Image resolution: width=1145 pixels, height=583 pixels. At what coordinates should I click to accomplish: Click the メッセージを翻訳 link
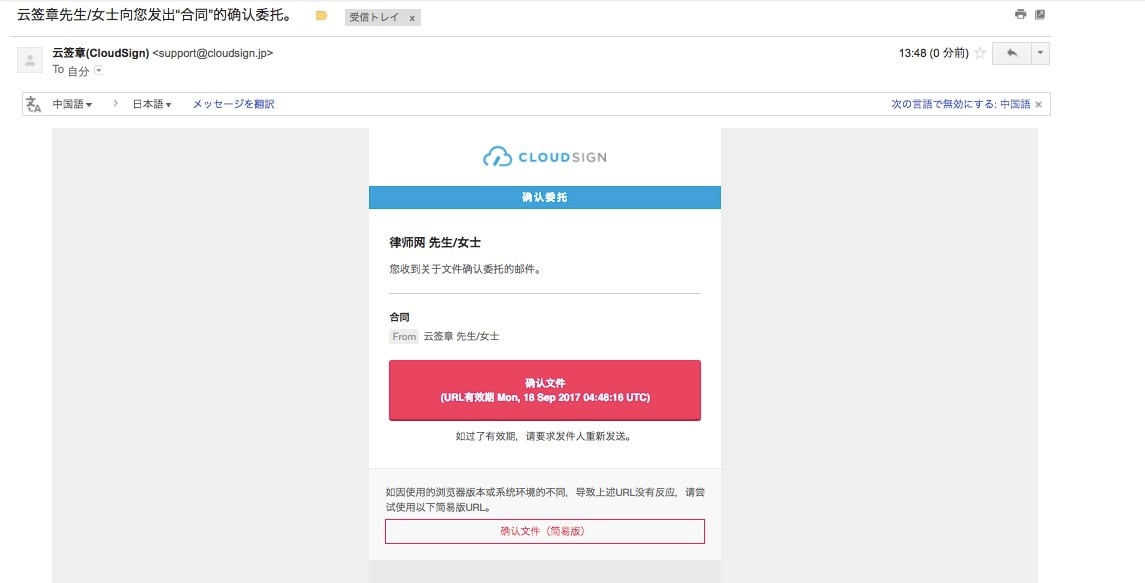tap(234, 104)
